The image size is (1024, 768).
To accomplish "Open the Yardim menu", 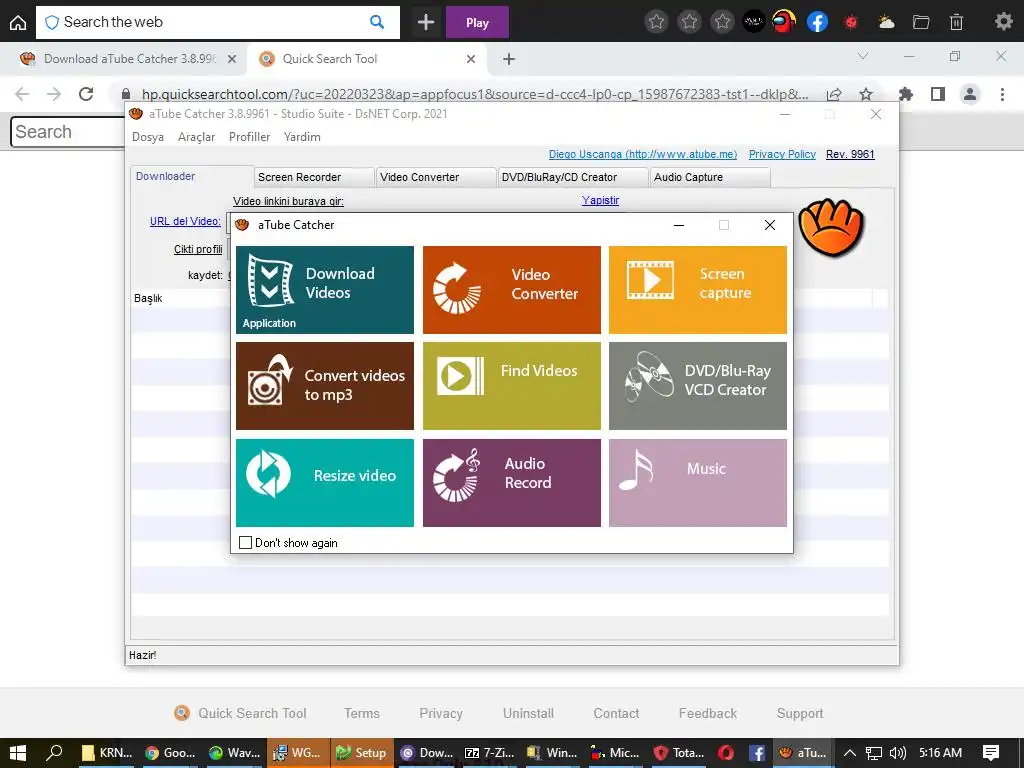I will tap(302, 136).
